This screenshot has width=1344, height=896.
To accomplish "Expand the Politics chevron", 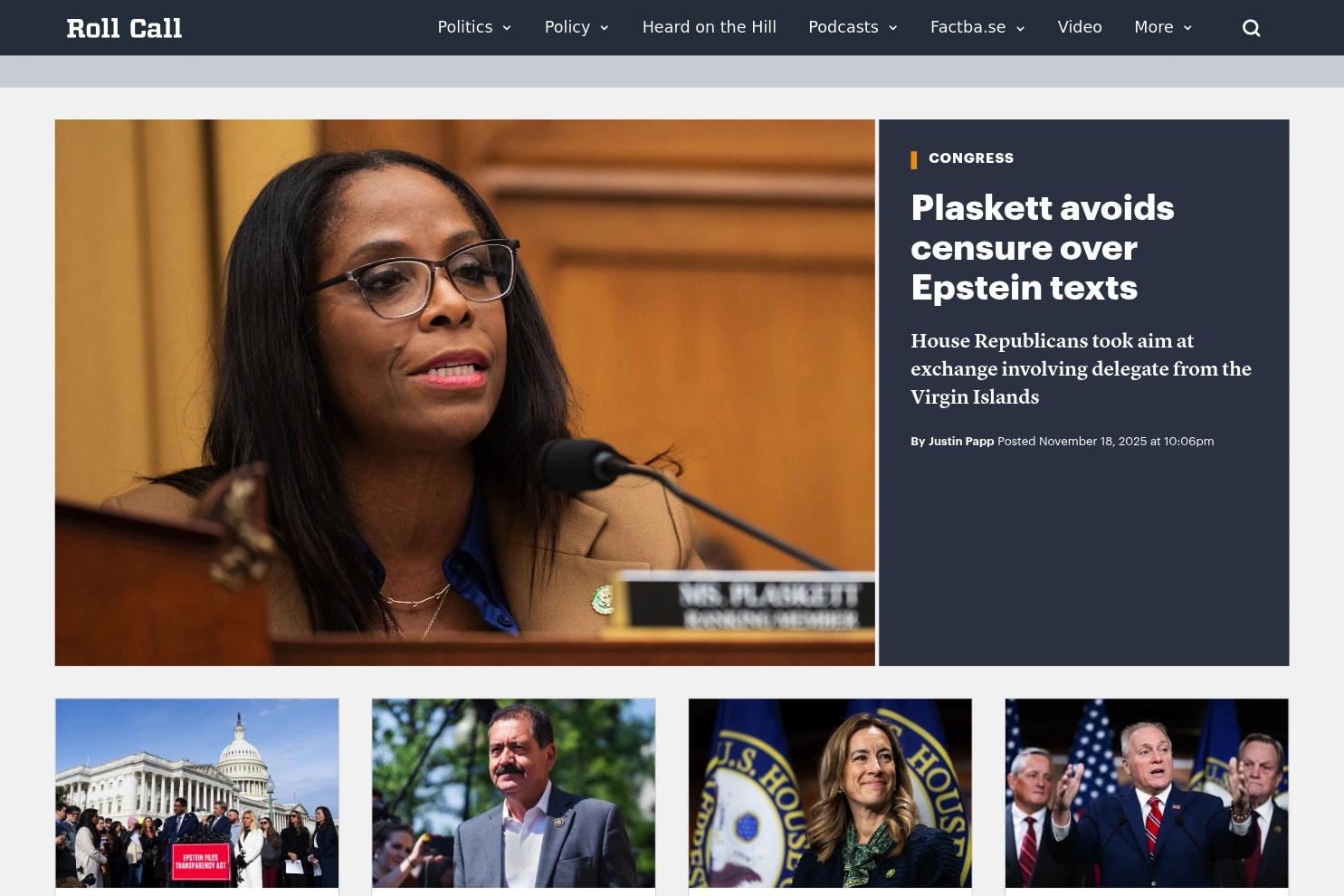I will (x=507, y=28).
